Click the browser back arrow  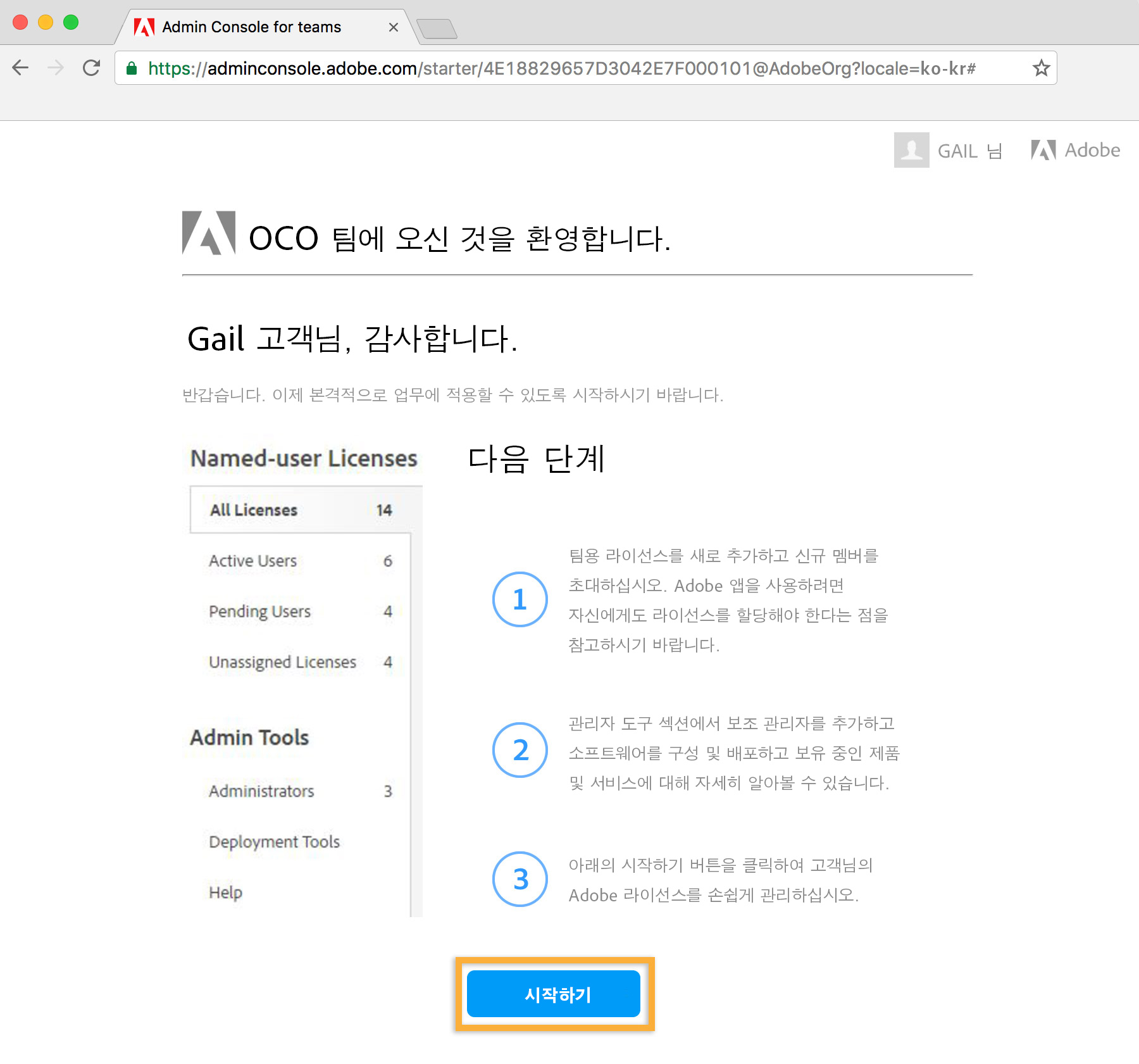pos(21,68)
